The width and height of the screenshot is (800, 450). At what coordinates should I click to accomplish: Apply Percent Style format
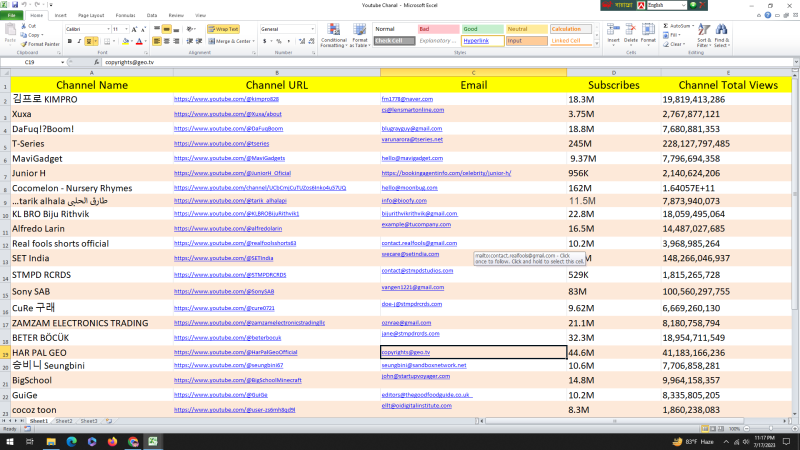279,41
